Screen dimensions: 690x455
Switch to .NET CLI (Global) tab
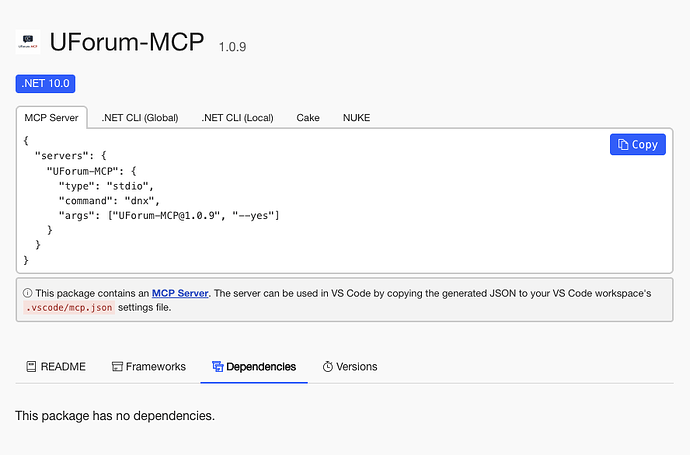140,118
